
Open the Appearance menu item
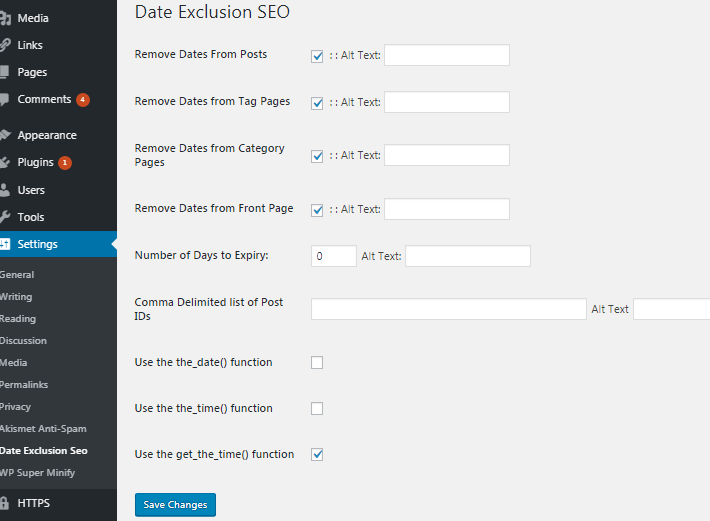pyautogui.click(x=47, y=135)
